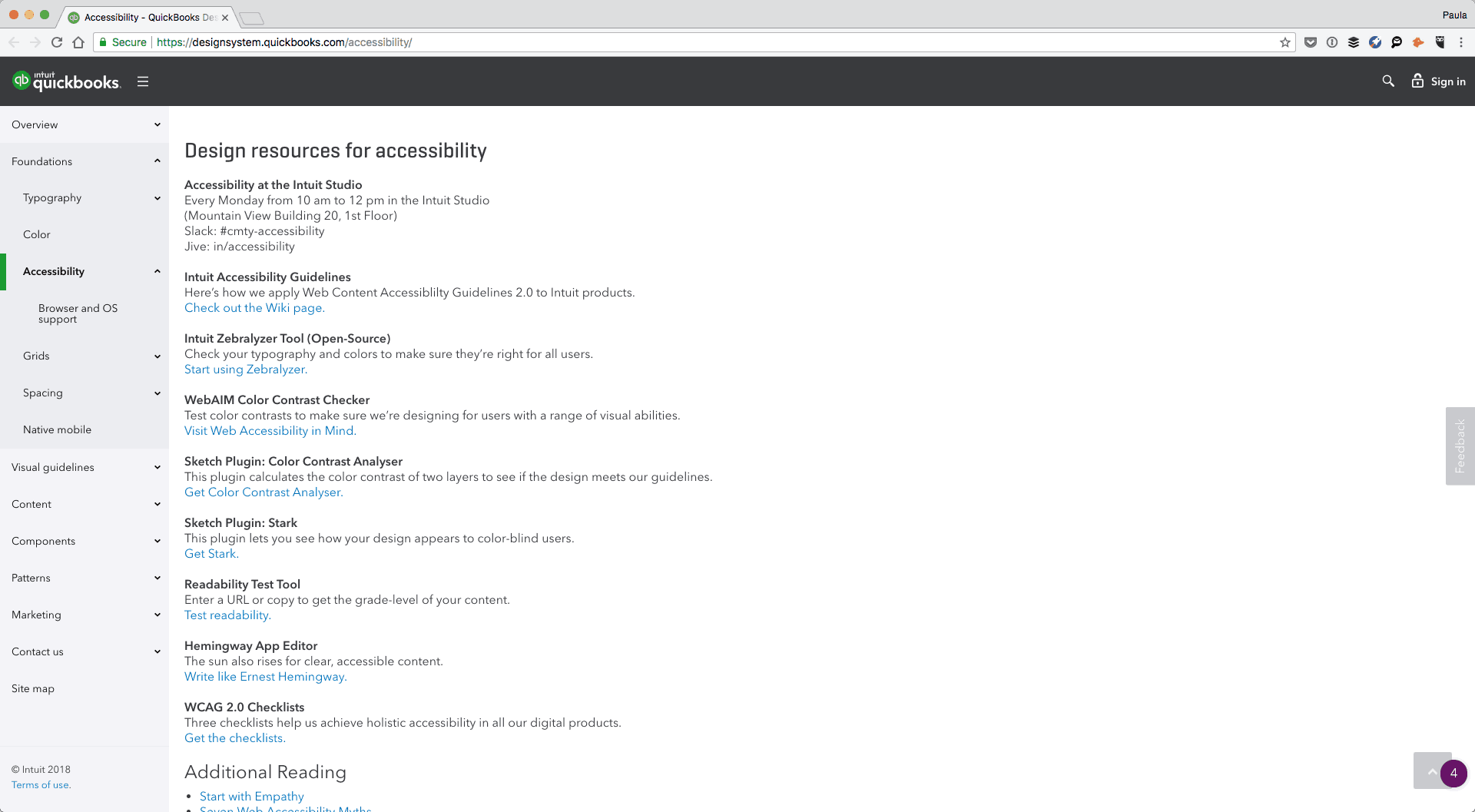Bookmark page with the star icon
Viewport: 1475px width, 812px height.
pos(1285,42)
